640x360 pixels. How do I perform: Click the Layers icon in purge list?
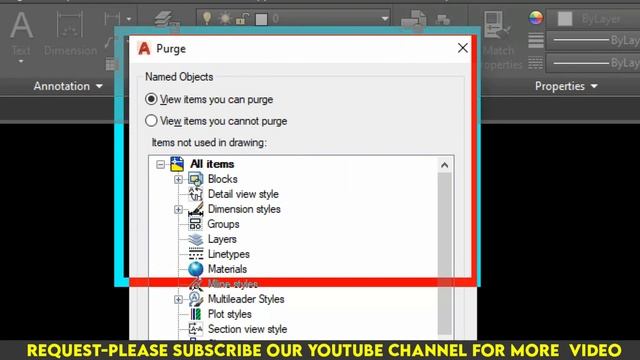(196, 239)
